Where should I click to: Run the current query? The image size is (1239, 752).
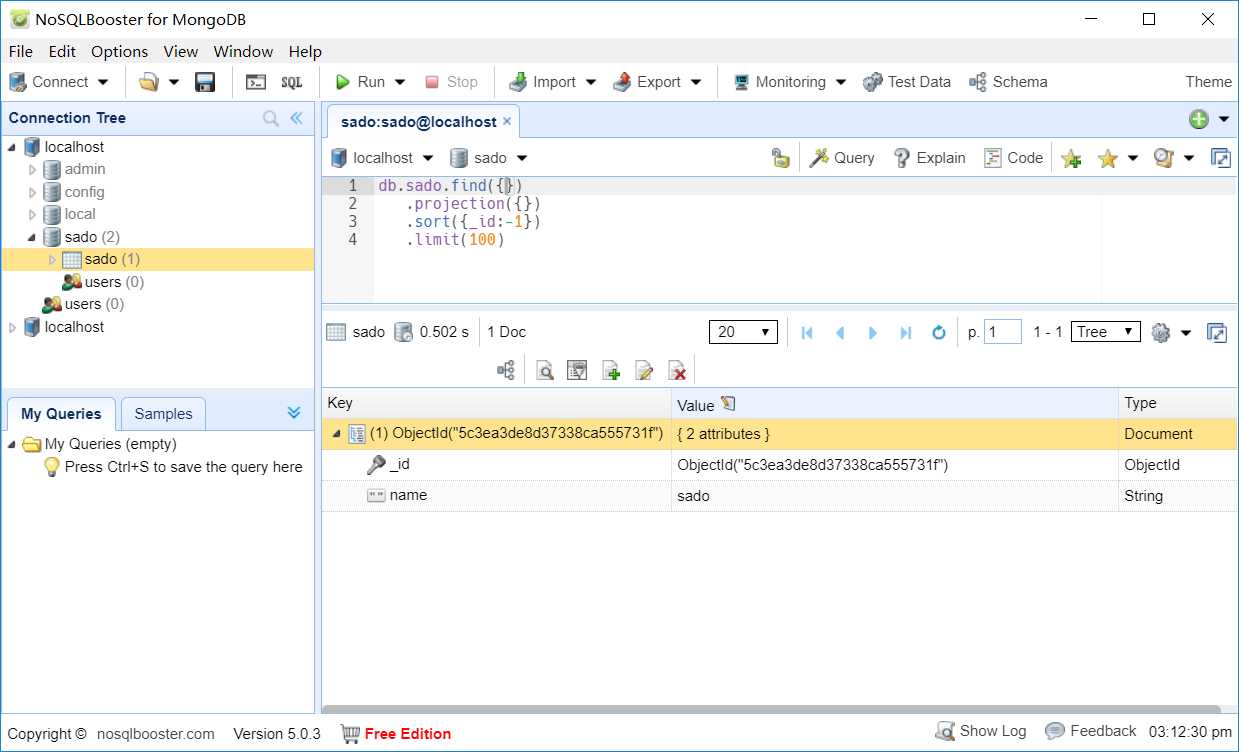tap(360, 82)
